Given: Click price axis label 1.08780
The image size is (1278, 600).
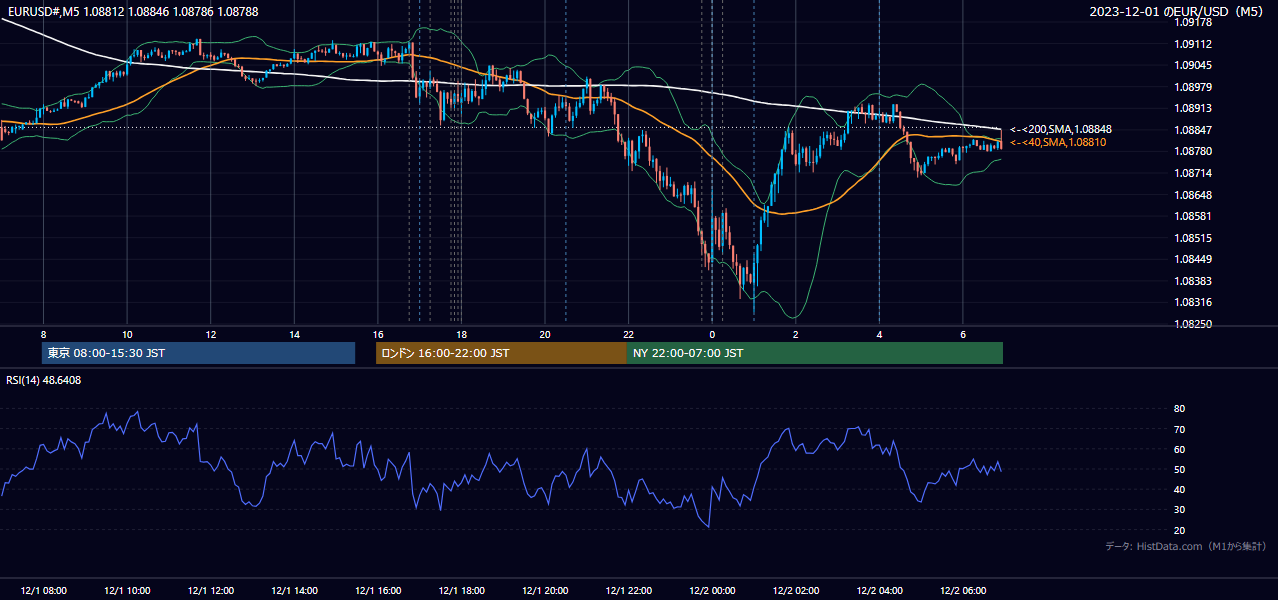Looking at the screenshot, I should [x=1192, y=152].
